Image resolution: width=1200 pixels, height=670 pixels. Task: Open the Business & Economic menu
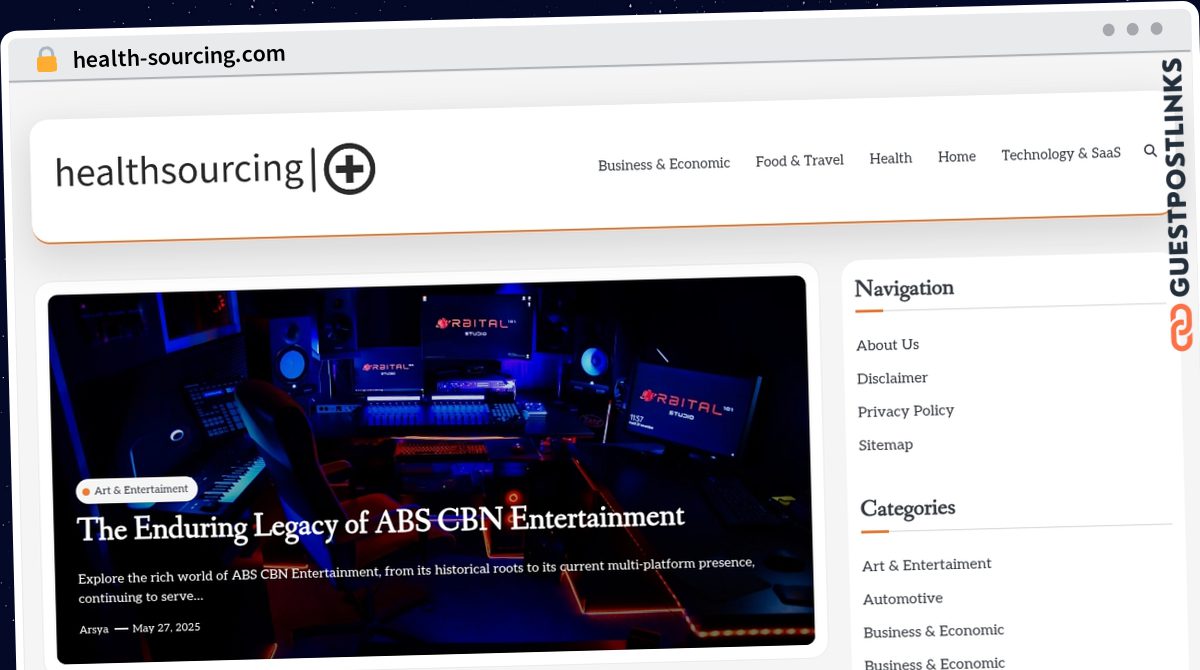tap(664, 164)
